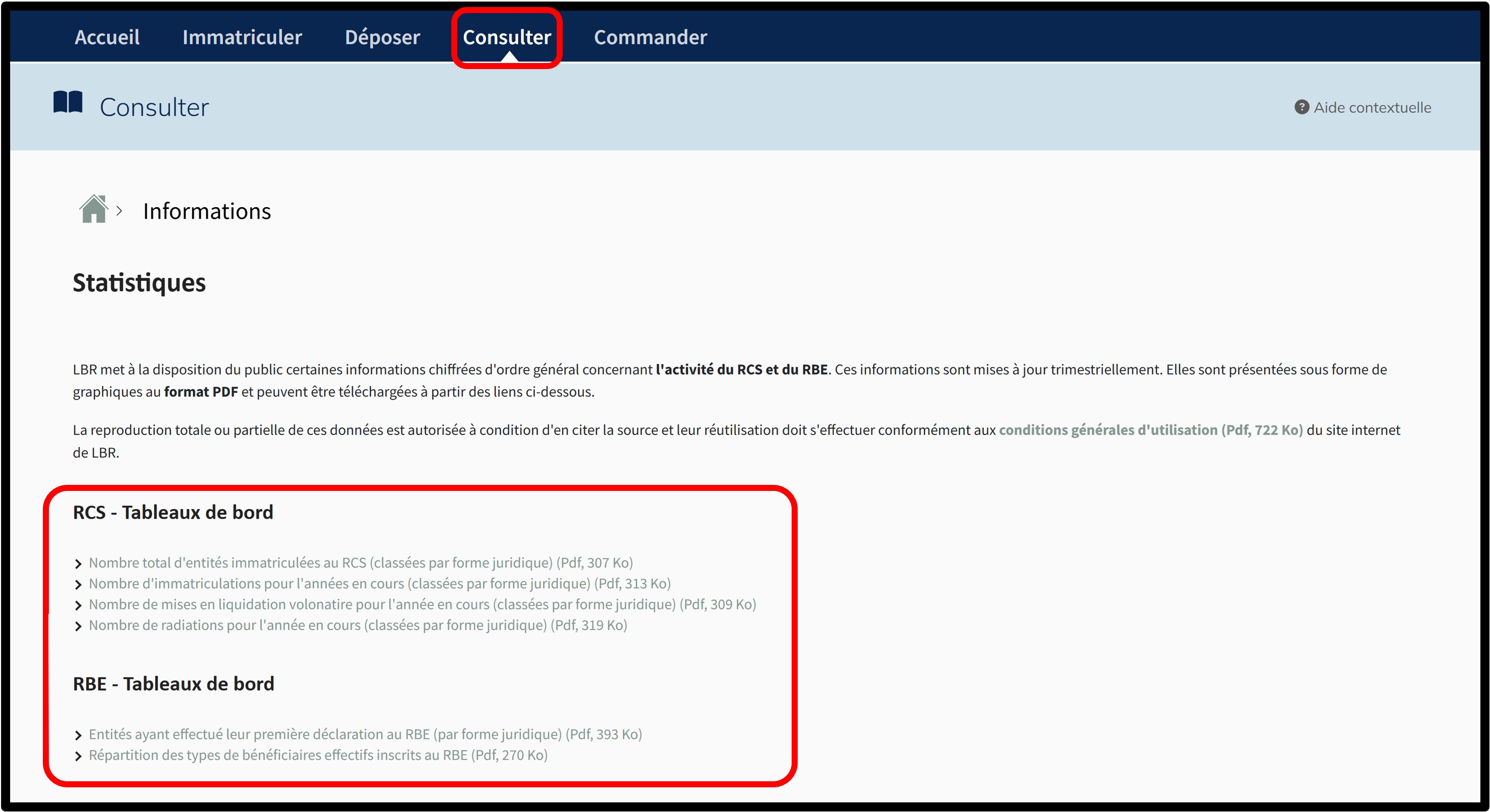1490x812 pixels.
Task: Click the breadcrumb separator arrow
Action: [119, 211]
